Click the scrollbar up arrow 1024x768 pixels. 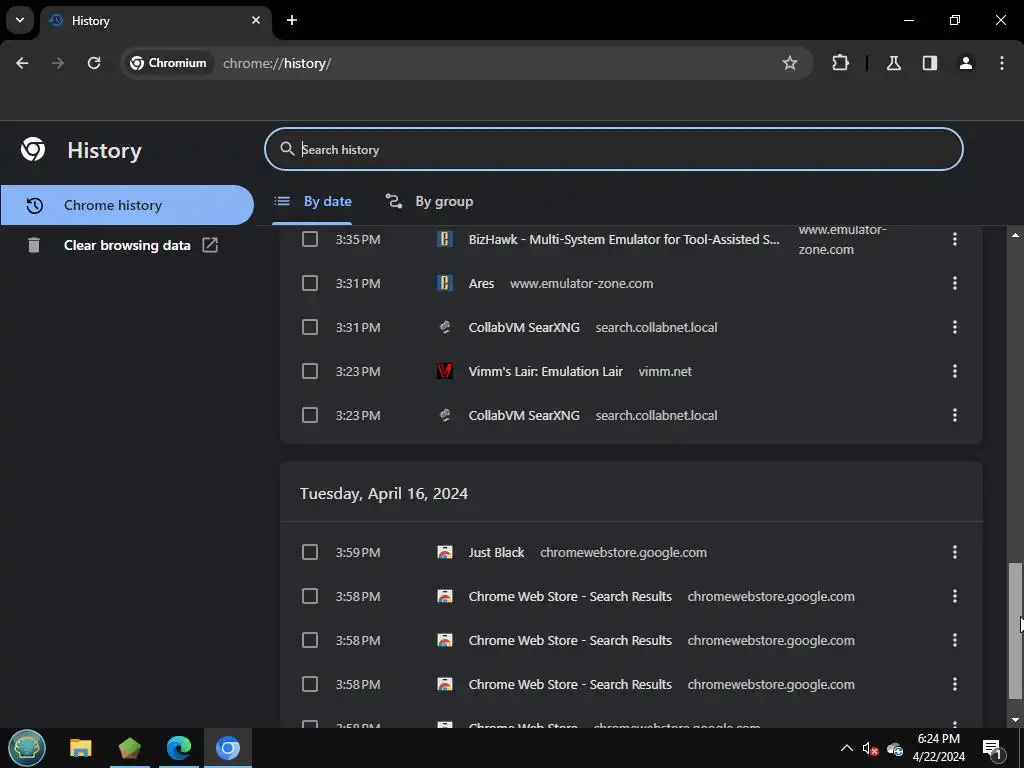[1015, 234]
